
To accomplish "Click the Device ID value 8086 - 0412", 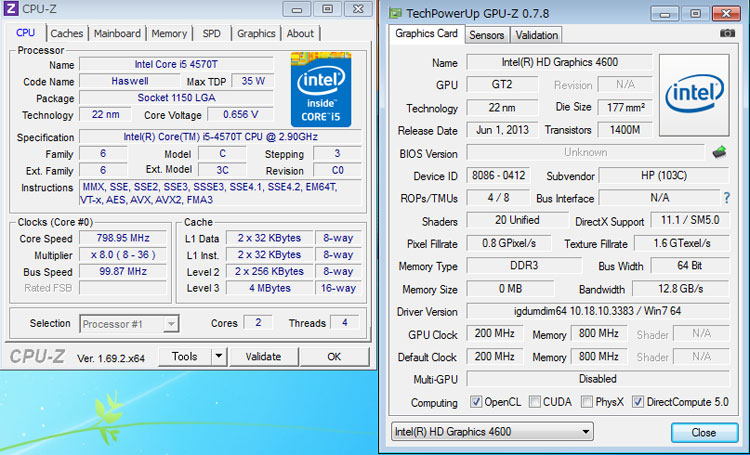I will [498, 175].
